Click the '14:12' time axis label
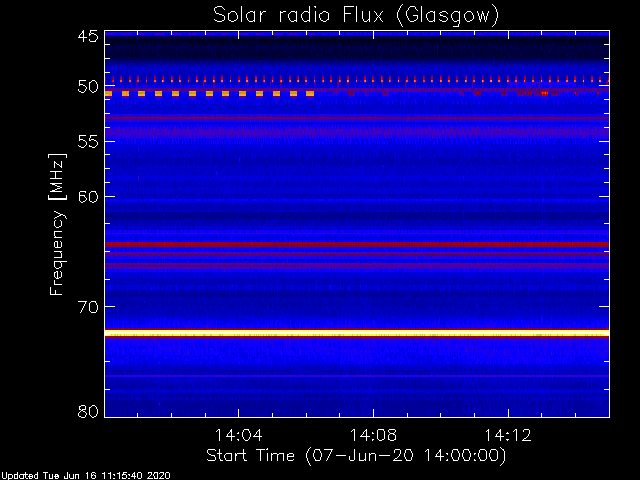The width and height of the screenshot is (640, 480). [x=508, y=436]
